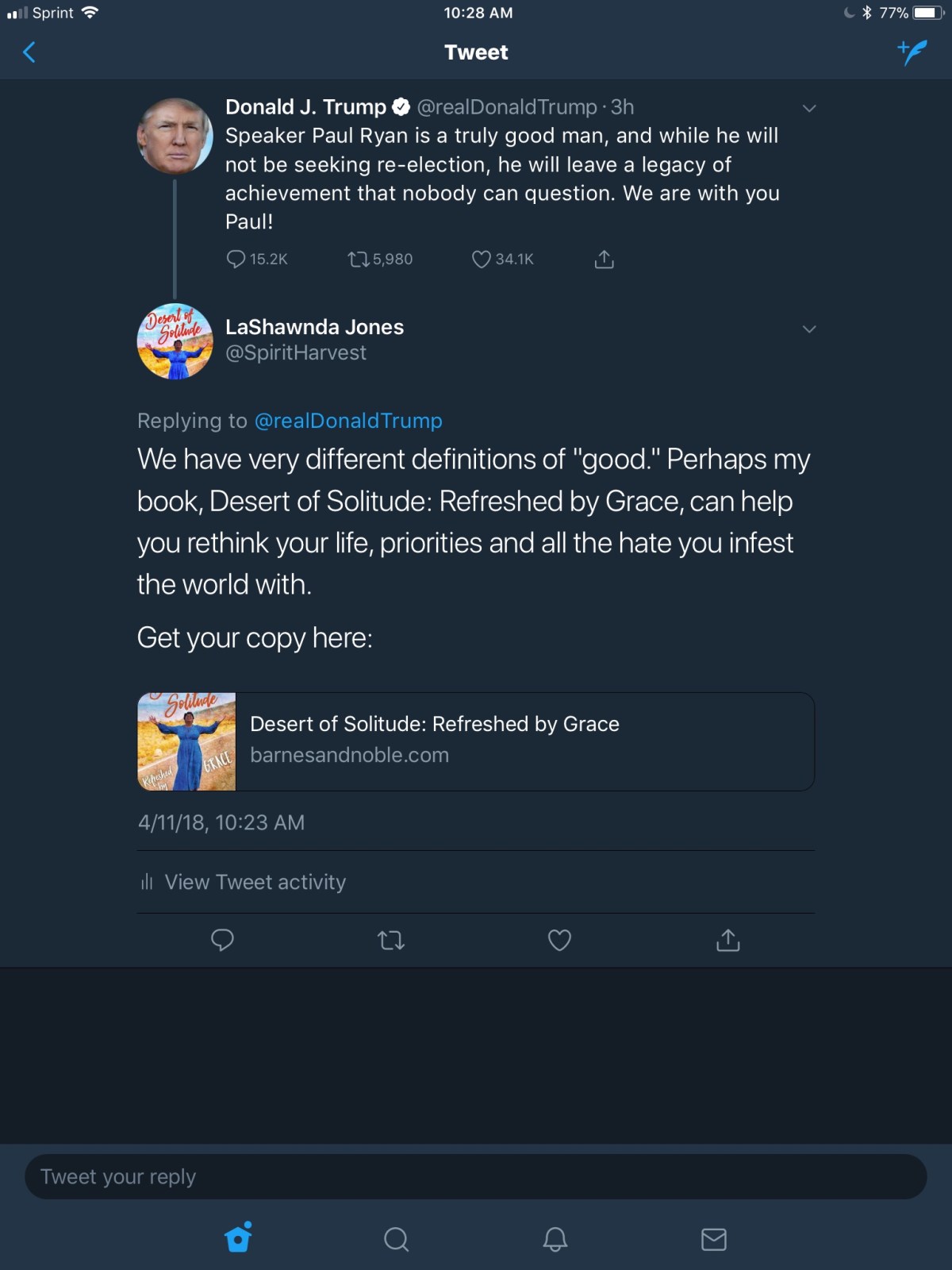Like LaShawnda Jones's tweet
The height and width of the screenshot is (1270, 952).
559,940
